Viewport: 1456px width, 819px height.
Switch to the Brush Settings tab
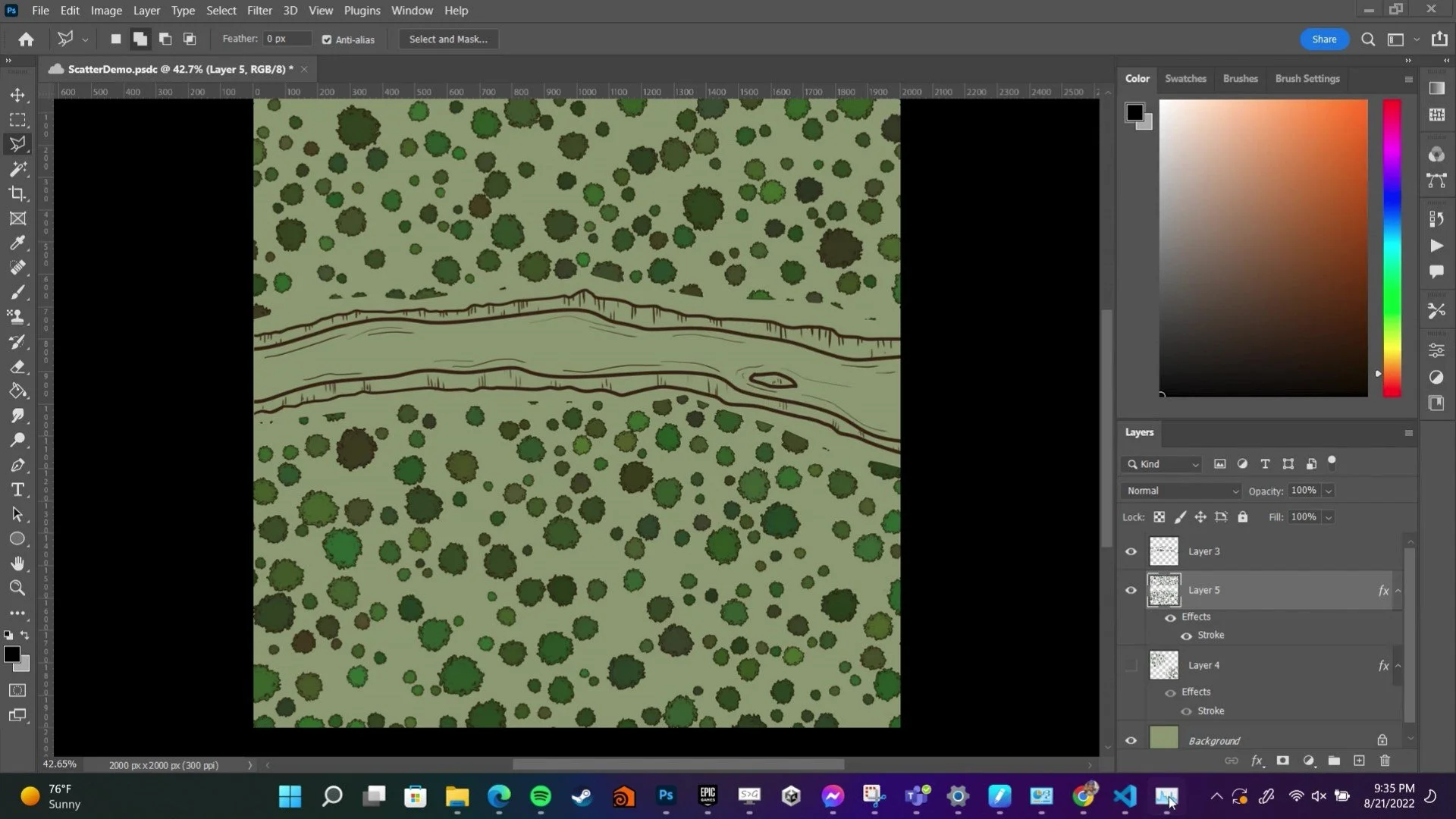click(x=1307, y=79)
